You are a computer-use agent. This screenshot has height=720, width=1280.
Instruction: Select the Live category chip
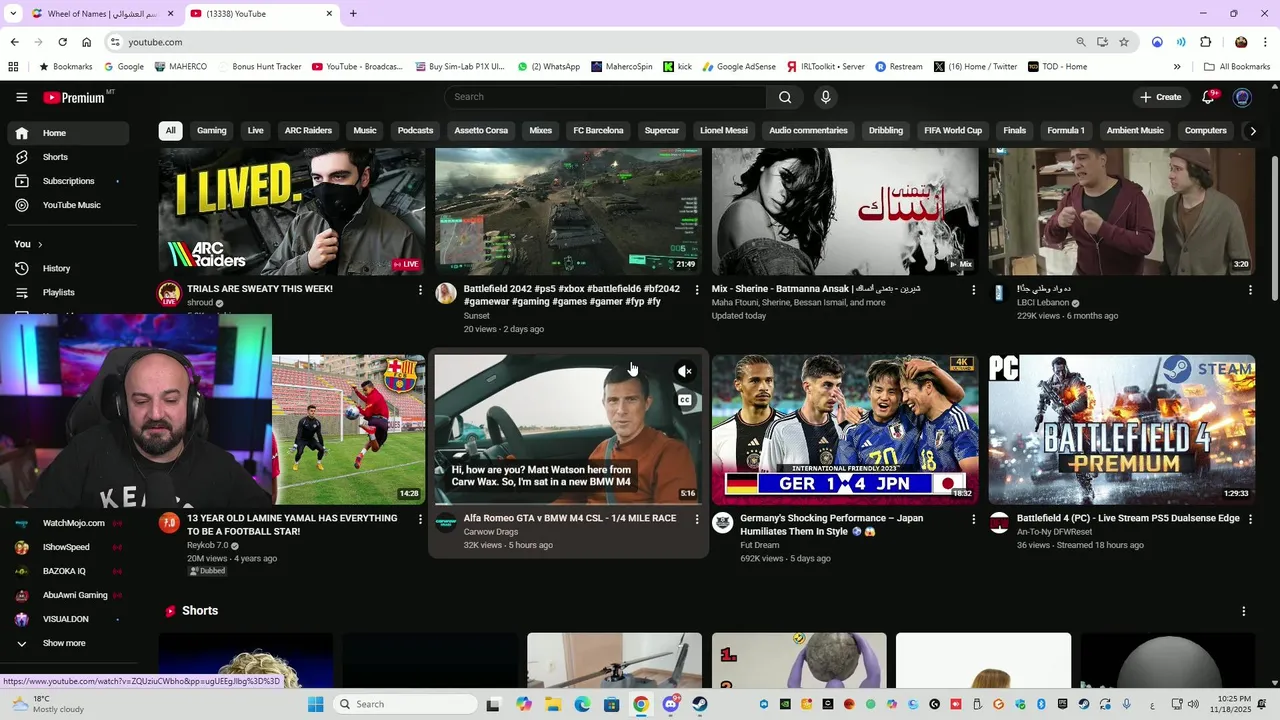click(x=256, y=131)
